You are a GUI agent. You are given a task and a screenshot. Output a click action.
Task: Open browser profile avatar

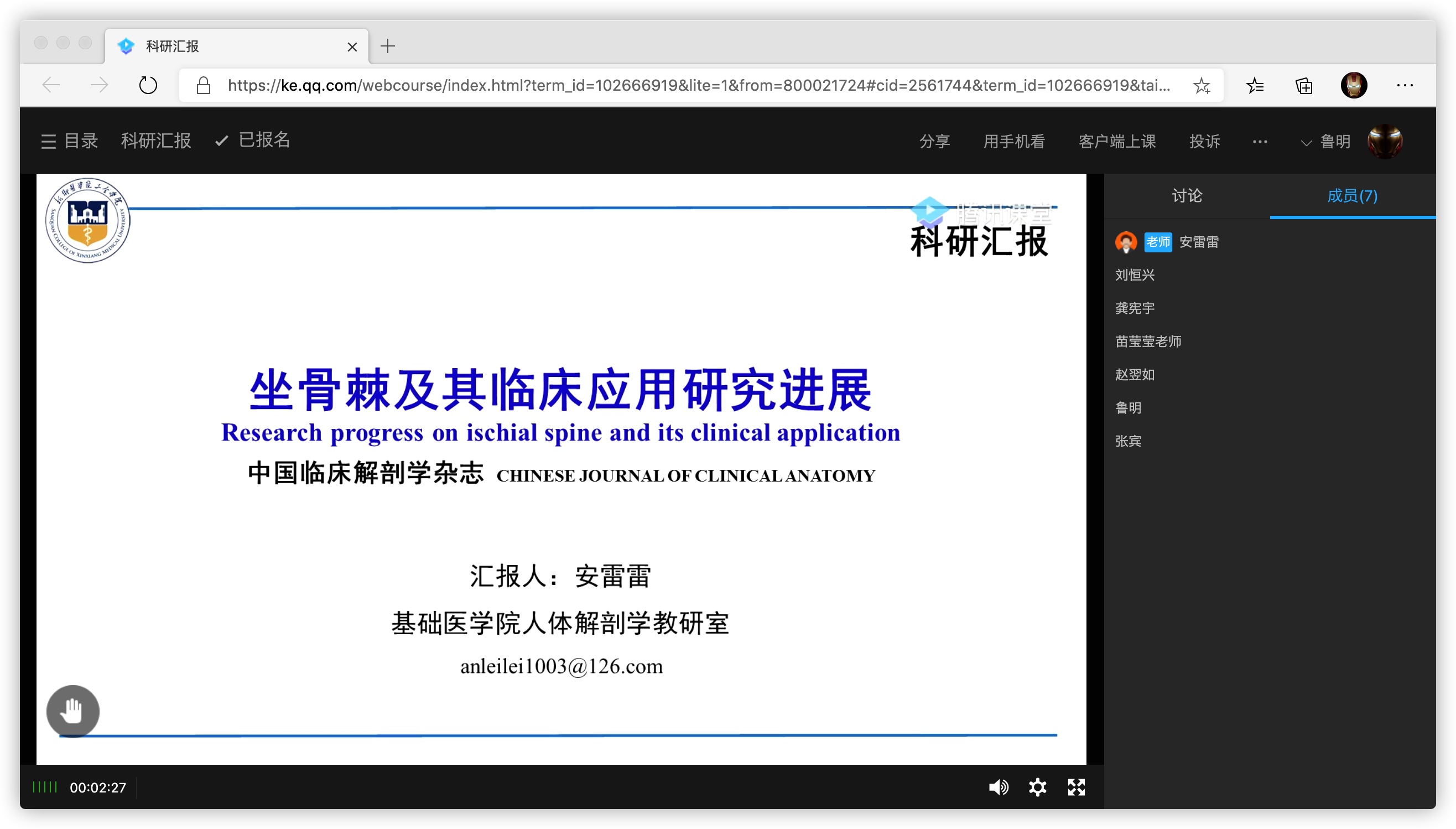(x=1354, y=85)
